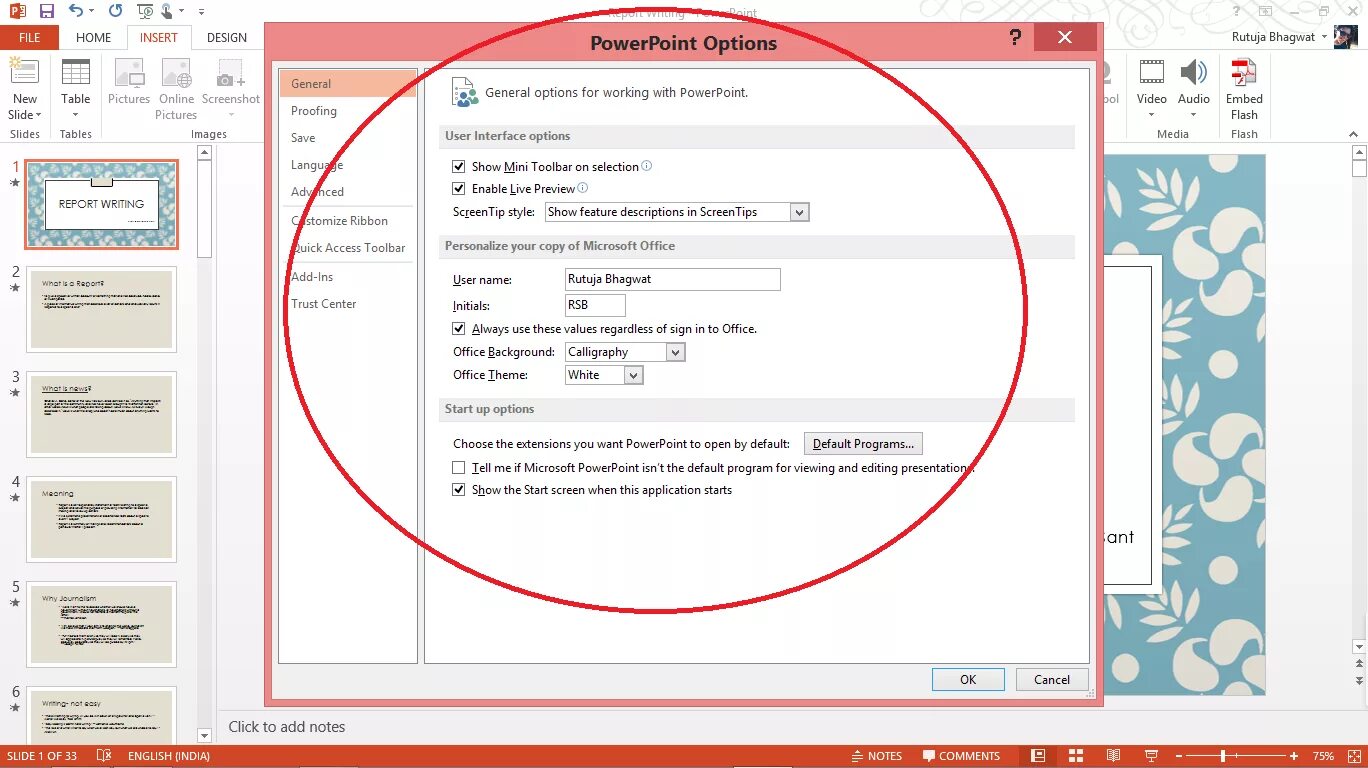Toggle Show the Start screen checkbox
1368x768 pixels.
coord(459,490)
